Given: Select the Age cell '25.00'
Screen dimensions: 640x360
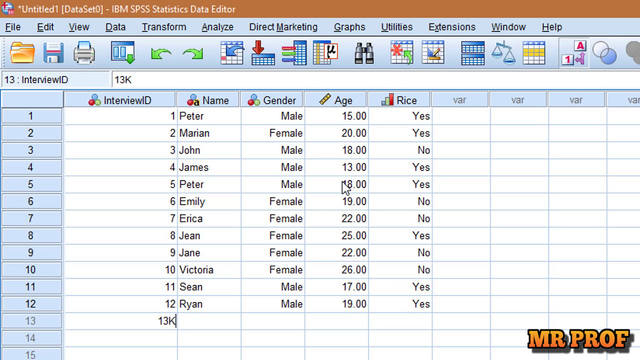Looking at the screenshot, I should pos(336,236).
